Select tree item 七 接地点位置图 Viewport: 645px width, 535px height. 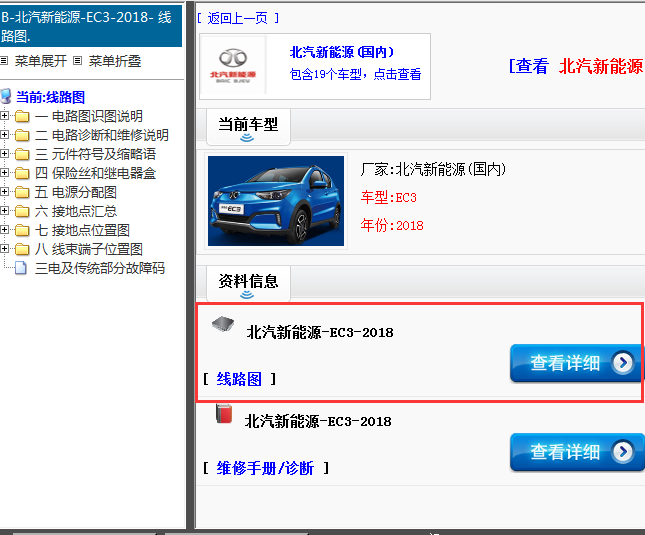point(82,230)
